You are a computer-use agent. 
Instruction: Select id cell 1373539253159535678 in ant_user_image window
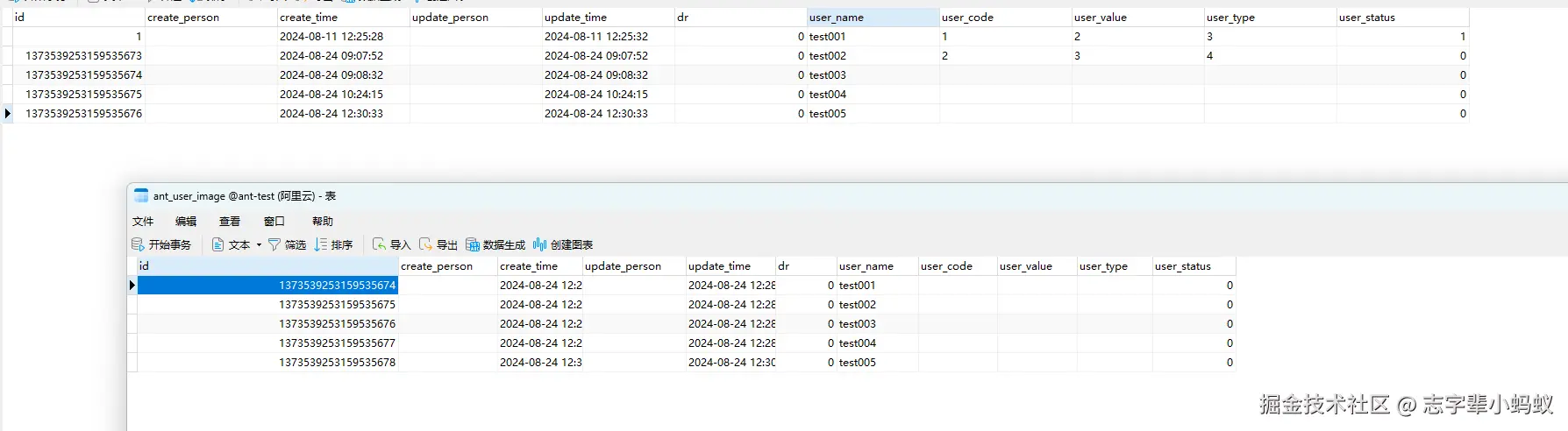[x=267, y=363]
